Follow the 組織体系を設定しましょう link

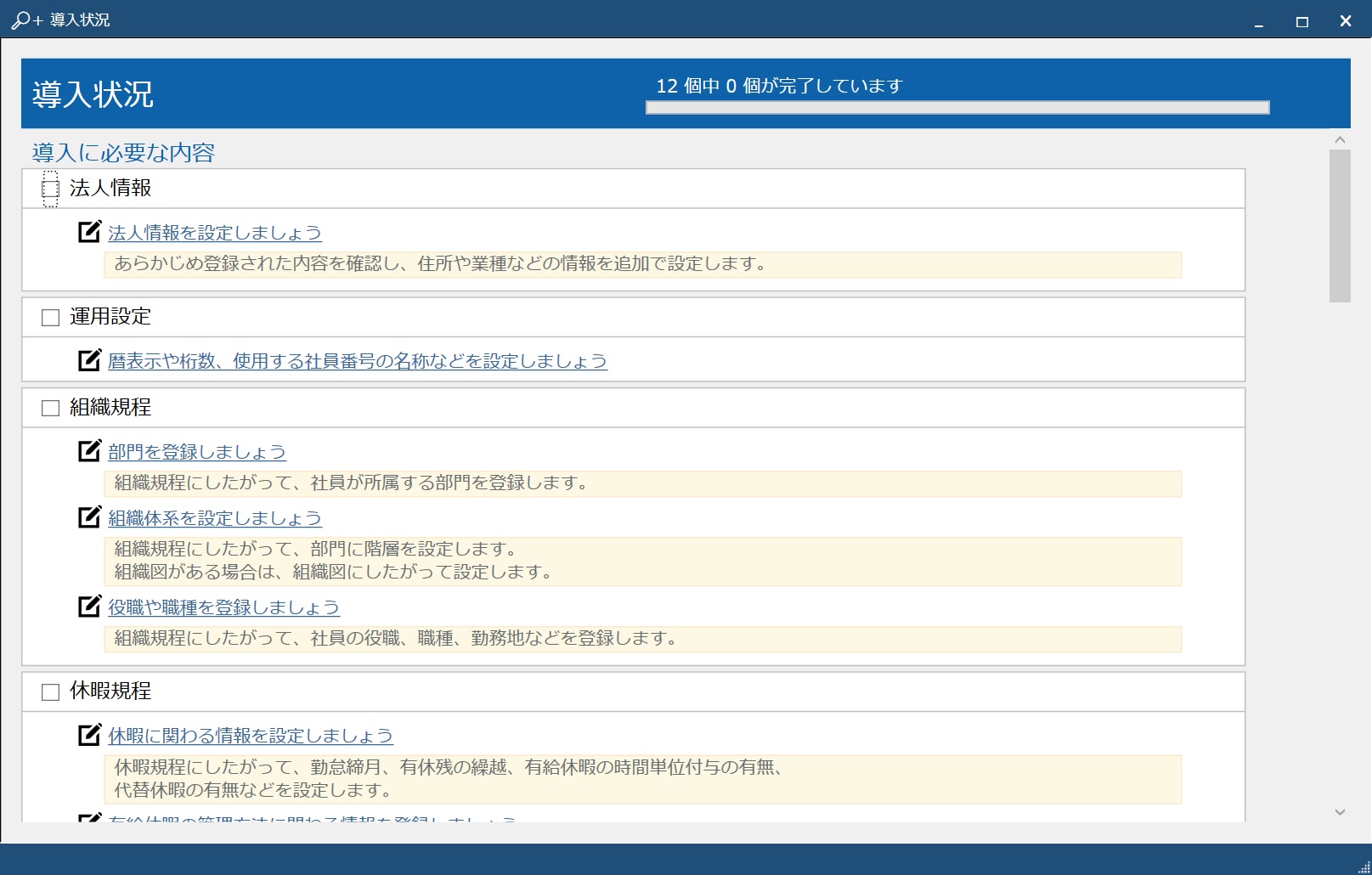tap(215, 518)
